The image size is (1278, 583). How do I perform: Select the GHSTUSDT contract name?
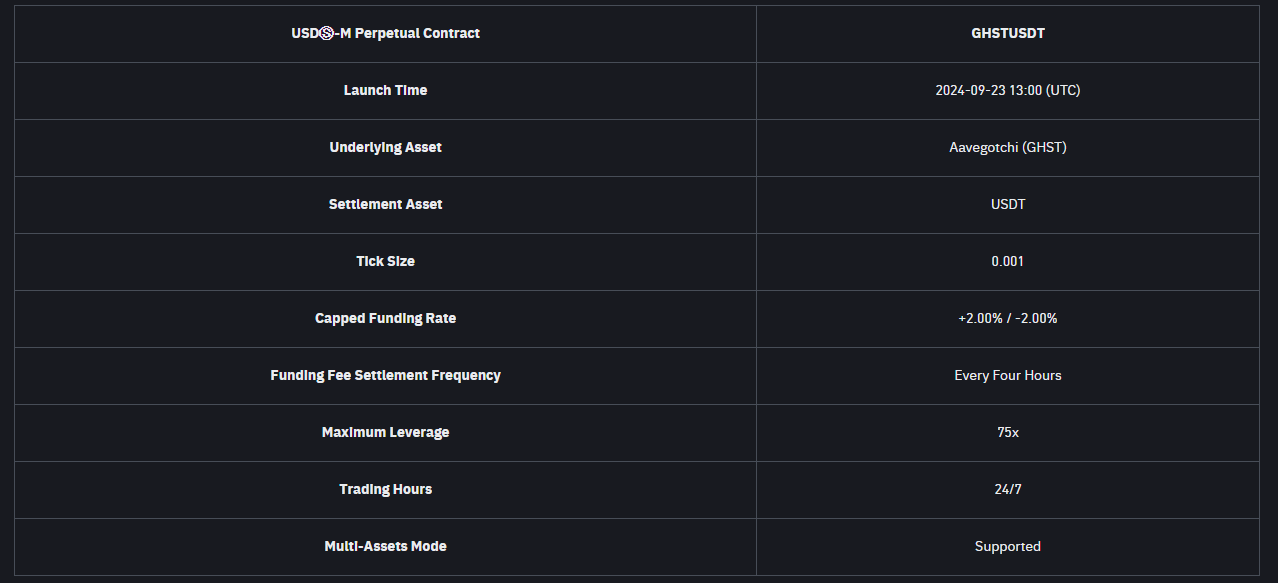click(1007, 33)
